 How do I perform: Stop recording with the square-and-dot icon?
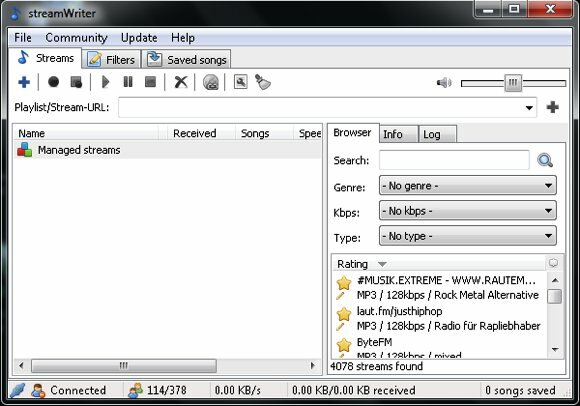pyautogui.click(x=76, y=82)
